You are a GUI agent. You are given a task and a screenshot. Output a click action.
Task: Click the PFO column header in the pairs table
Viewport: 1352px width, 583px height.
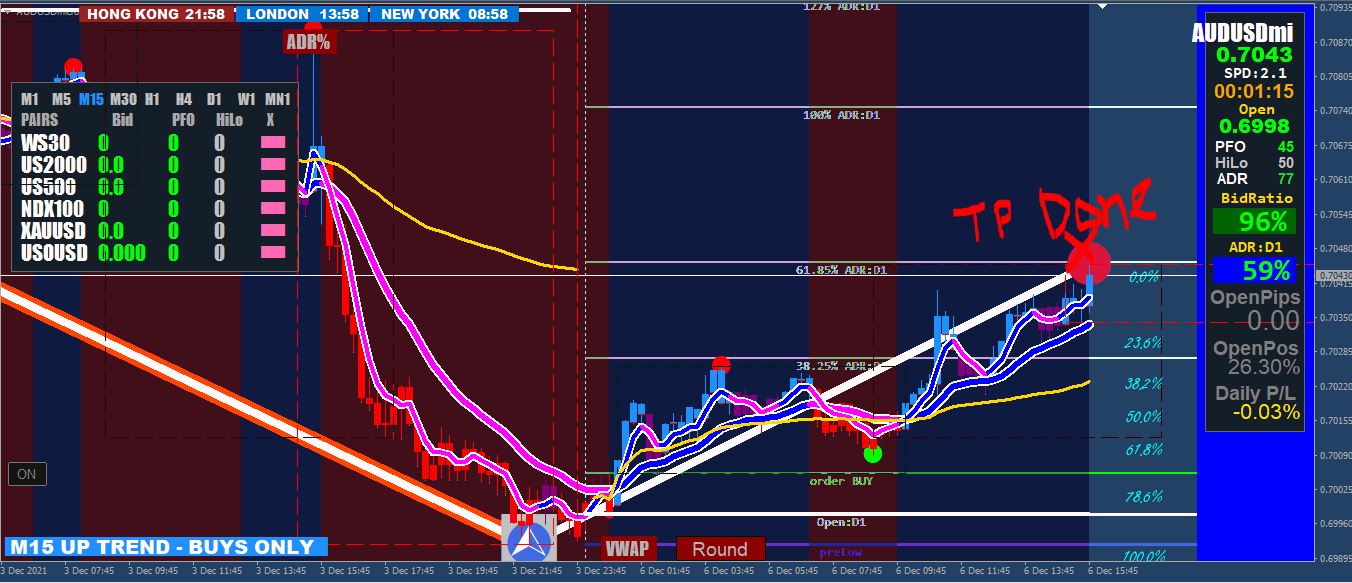click(183, 120)
